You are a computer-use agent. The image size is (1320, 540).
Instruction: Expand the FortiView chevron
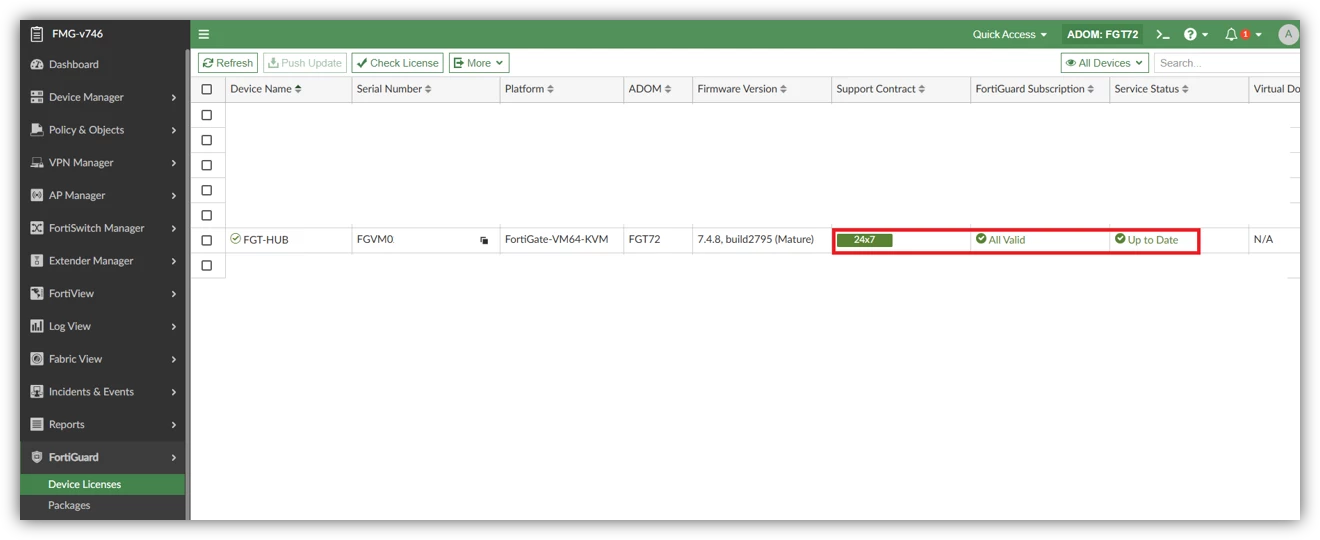[x=174, y=293]
